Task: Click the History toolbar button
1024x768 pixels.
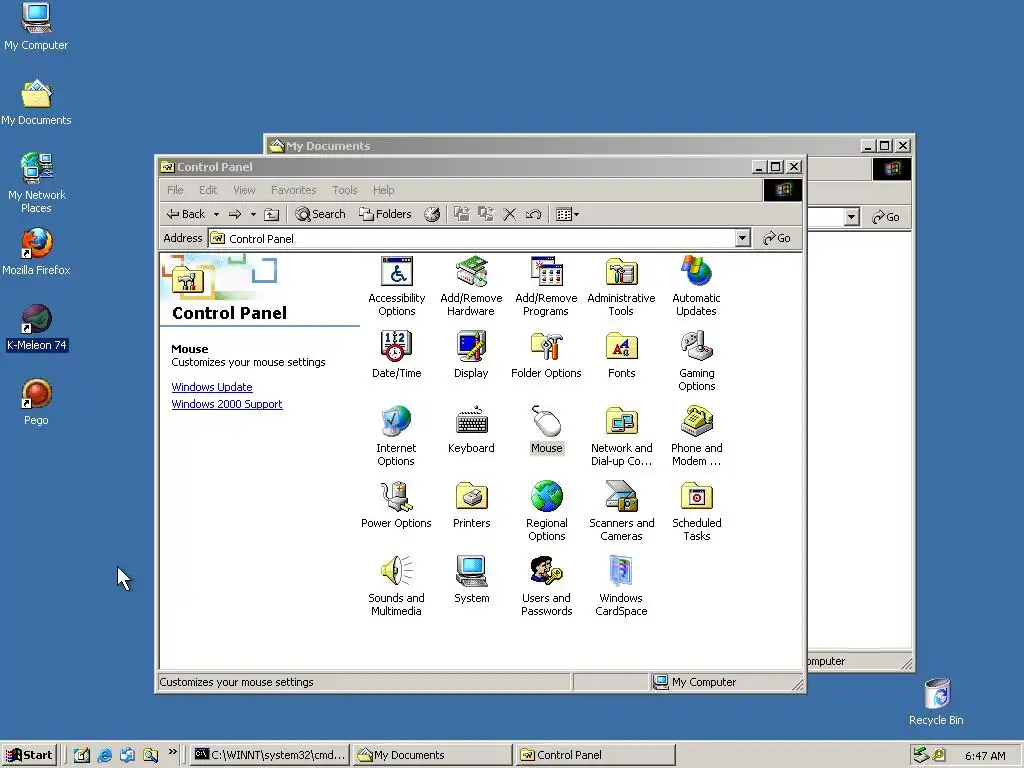Action: [432, 214]
